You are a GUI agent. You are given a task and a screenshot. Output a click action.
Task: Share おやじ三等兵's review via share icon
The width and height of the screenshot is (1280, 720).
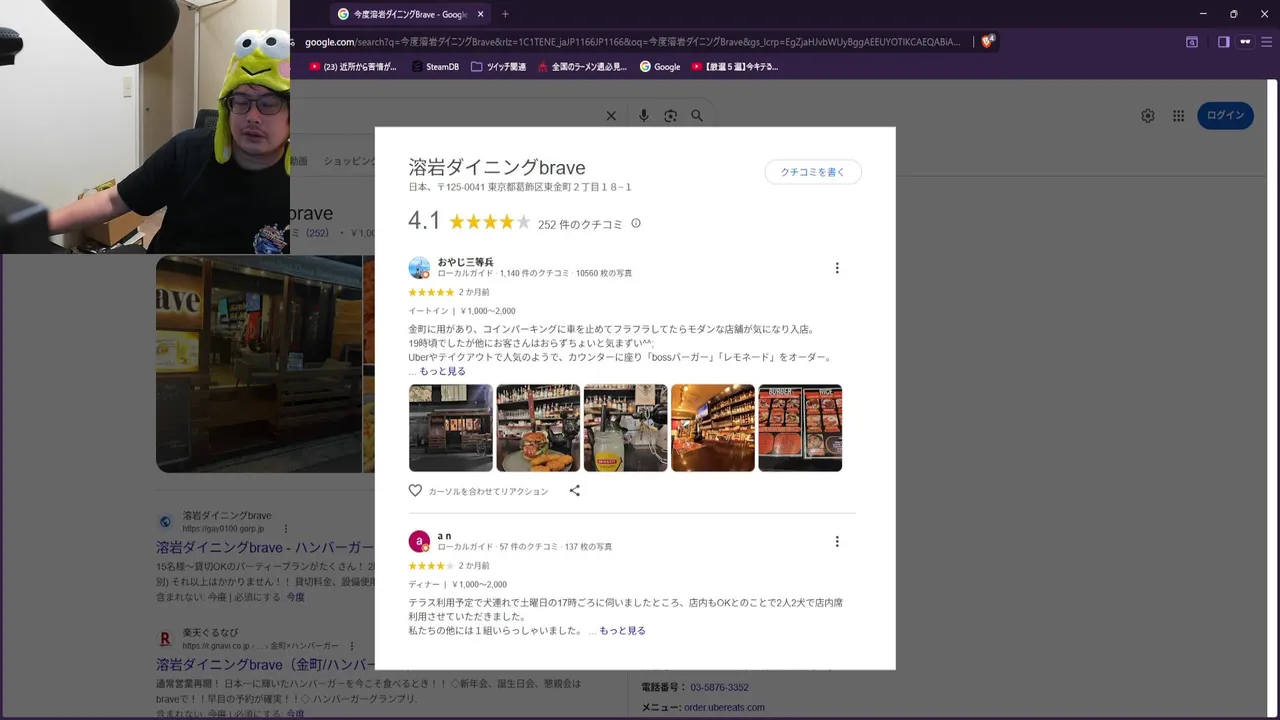click(574, 491)
